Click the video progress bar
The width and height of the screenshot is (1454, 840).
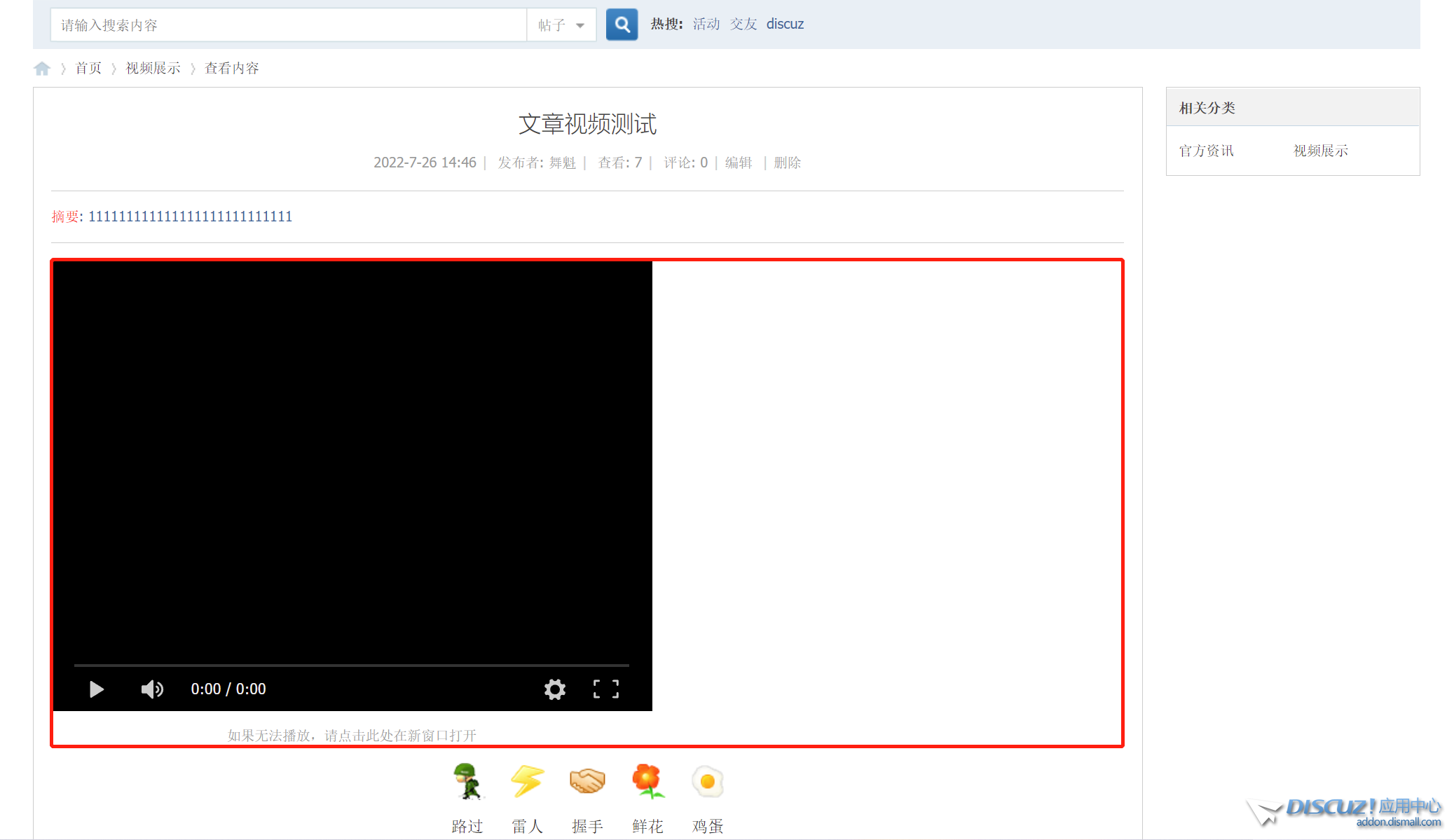[352, 665]
